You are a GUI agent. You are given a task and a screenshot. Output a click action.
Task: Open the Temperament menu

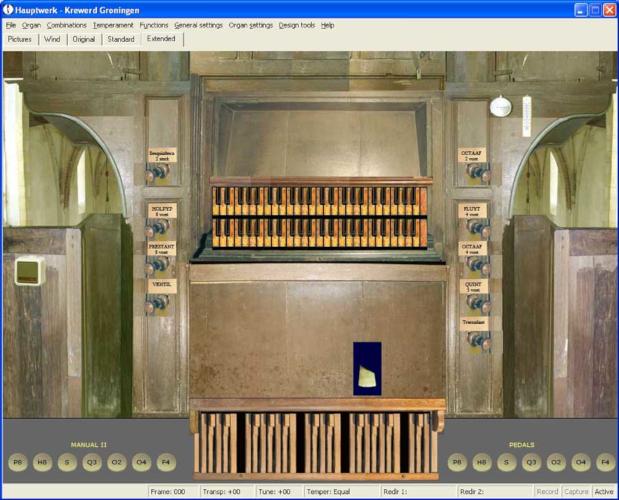pyautogui.click(x=113, y=25)
